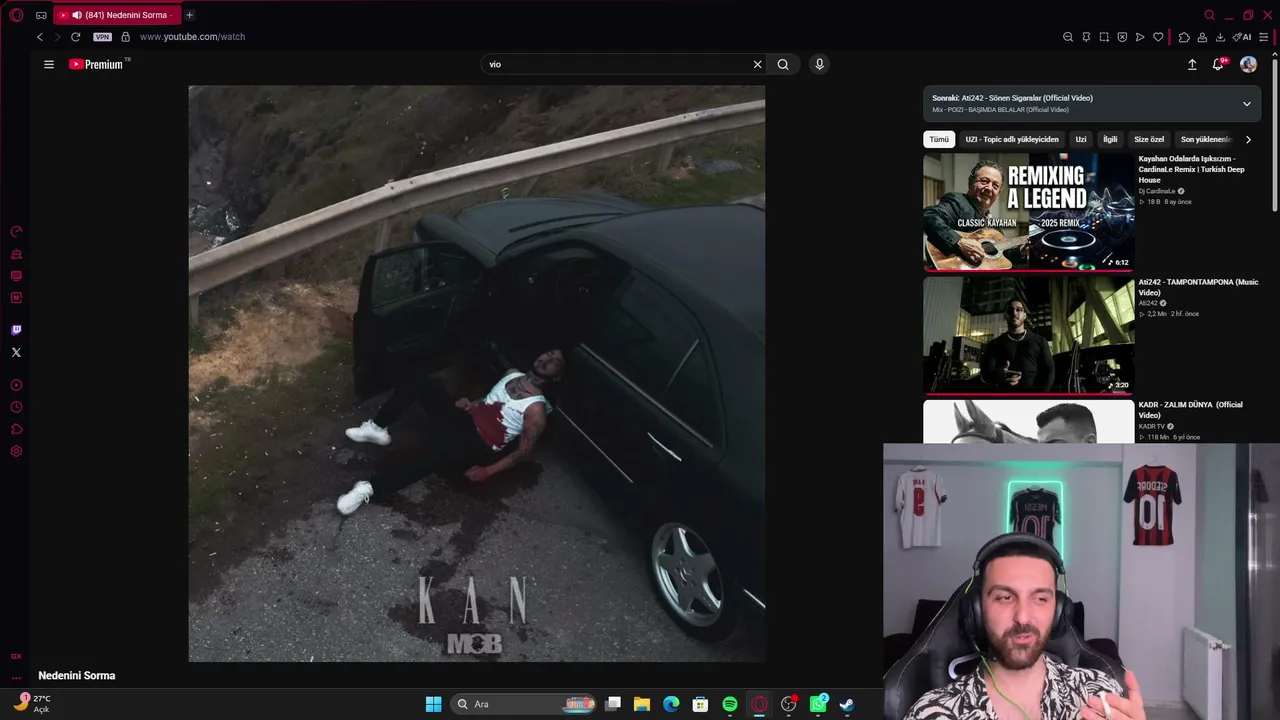Toggle the Opera VPN badge
The width and height of the screenshot is (1280, 720).
[x=103, y=37]
